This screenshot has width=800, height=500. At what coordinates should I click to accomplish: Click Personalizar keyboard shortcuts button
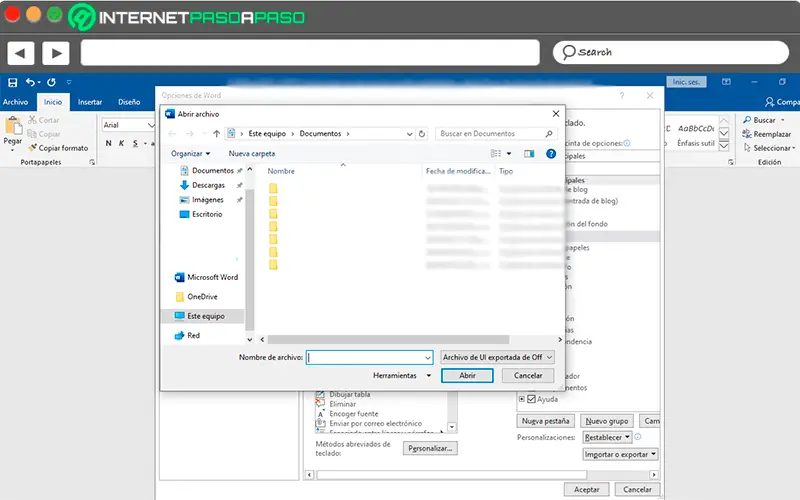pyautogui.click(x=430, y=448)
